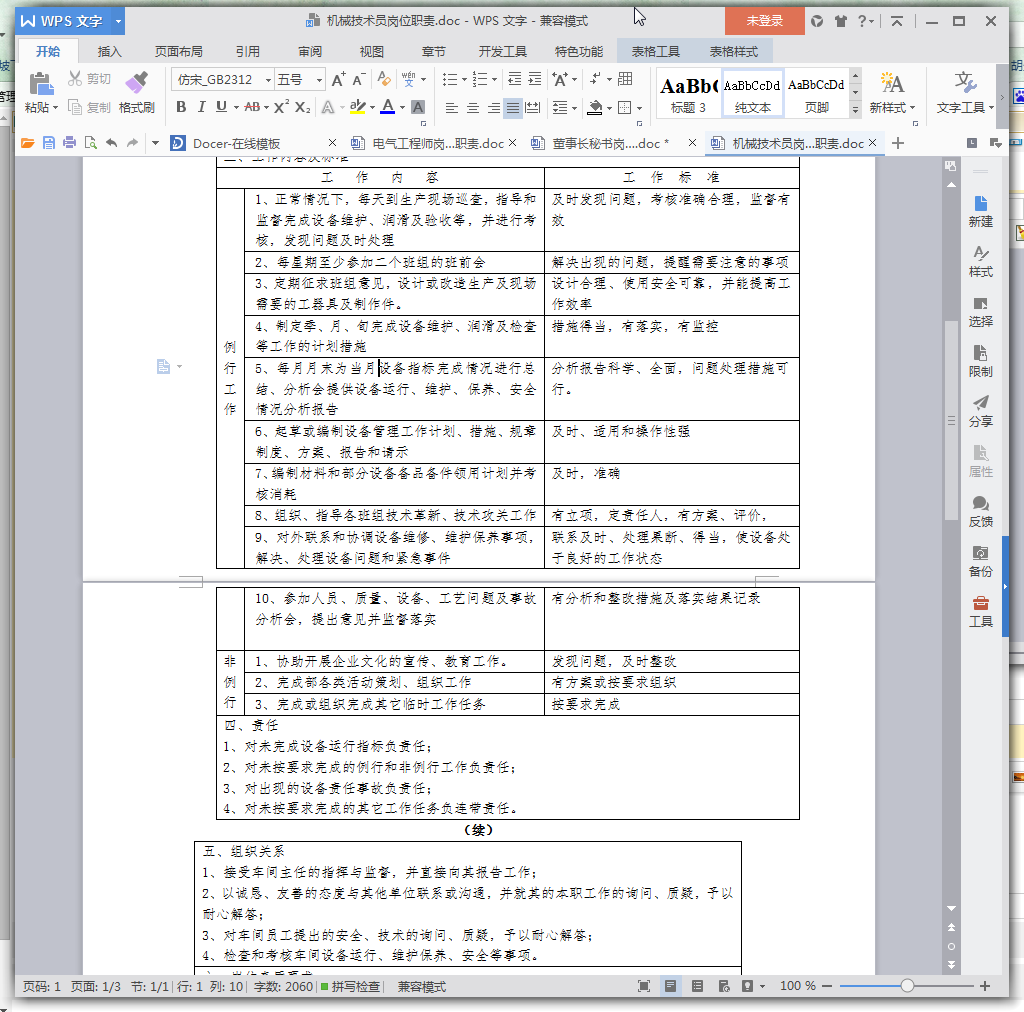Image resolution: width=1024 pixels, height=1012 pixels.
Task: Open the numbered list dropdown arrow
Action: pyautogui.click(x=494, y=80)
